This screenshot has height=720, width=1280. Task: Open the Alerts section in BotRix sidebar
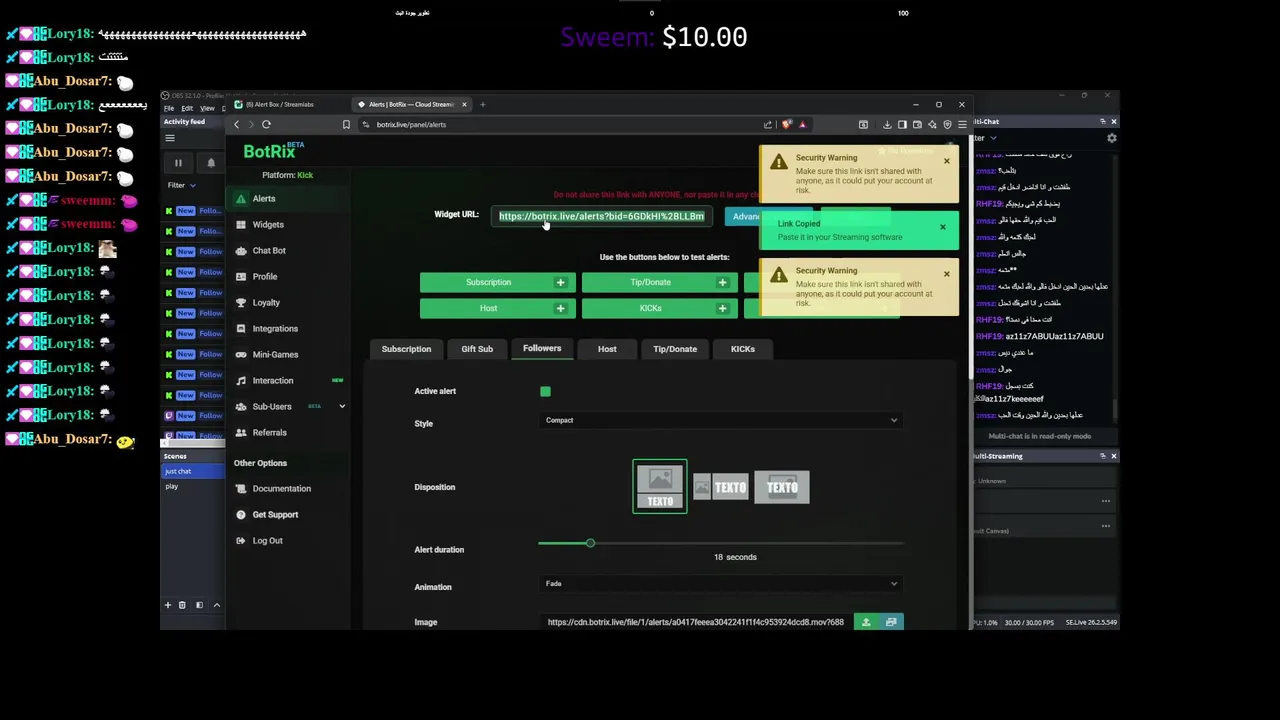click(287, 199)
